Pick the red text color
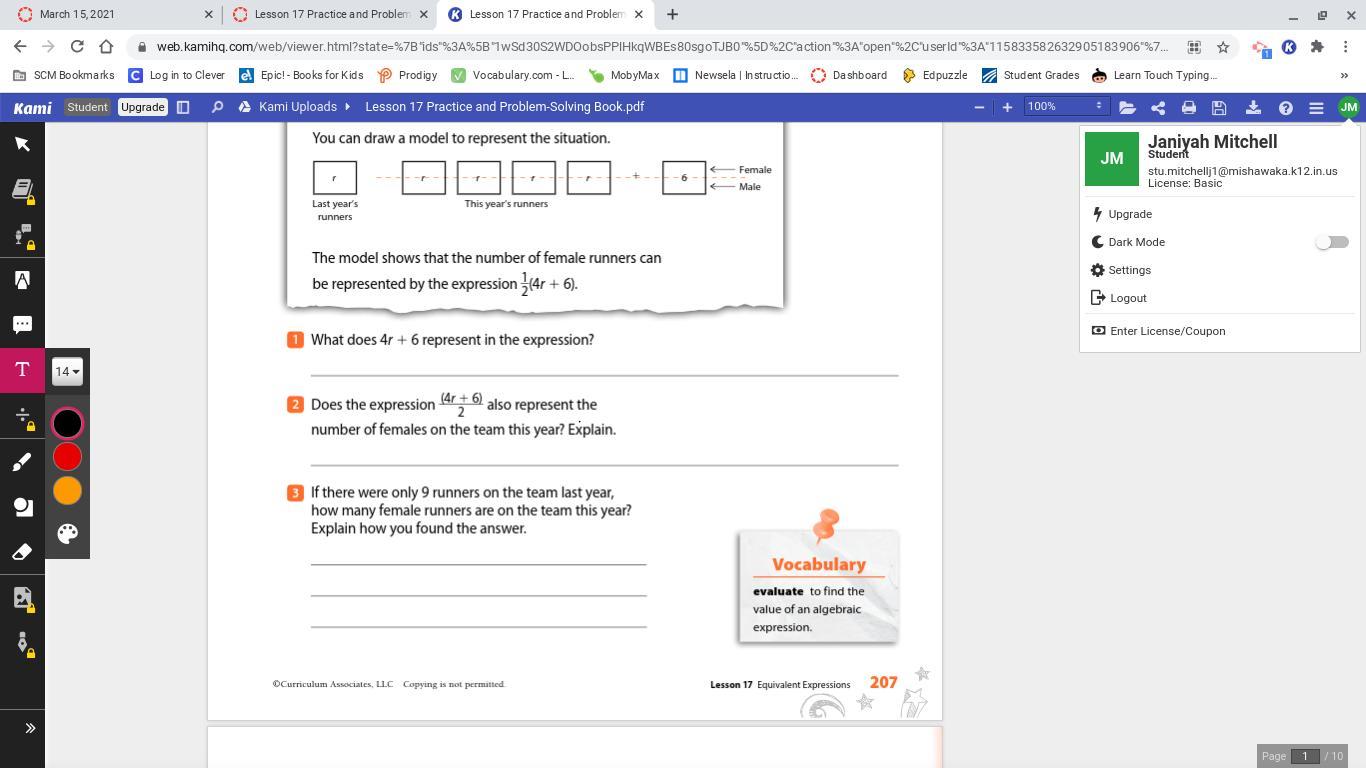1366x768 pixels. point(67,457)
